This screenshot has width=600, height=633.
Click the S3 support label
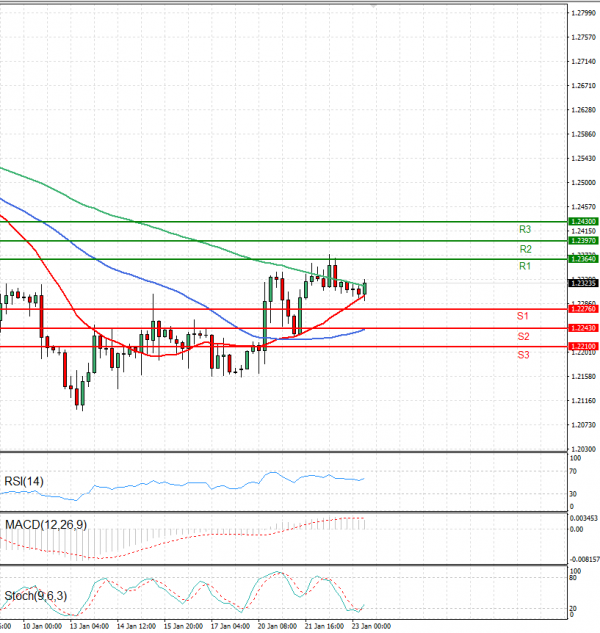(523, 355)
